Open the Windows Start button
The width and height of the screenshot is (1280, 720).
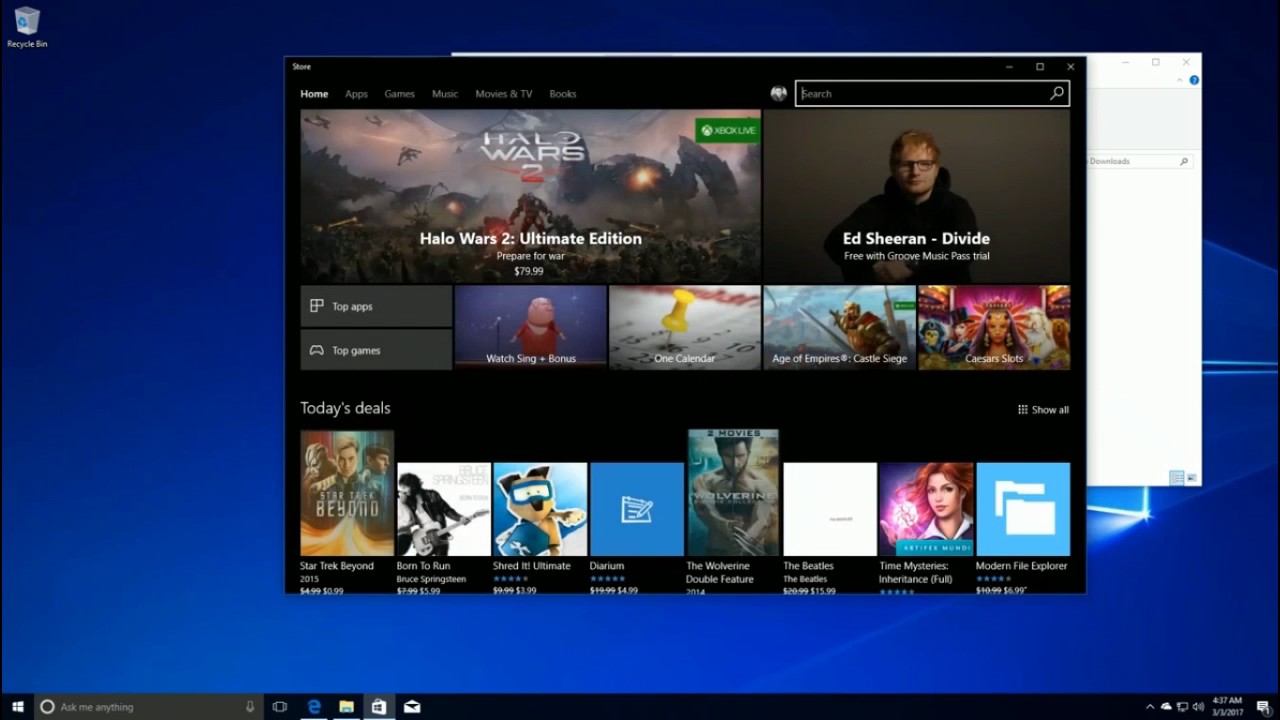point(17,707)
